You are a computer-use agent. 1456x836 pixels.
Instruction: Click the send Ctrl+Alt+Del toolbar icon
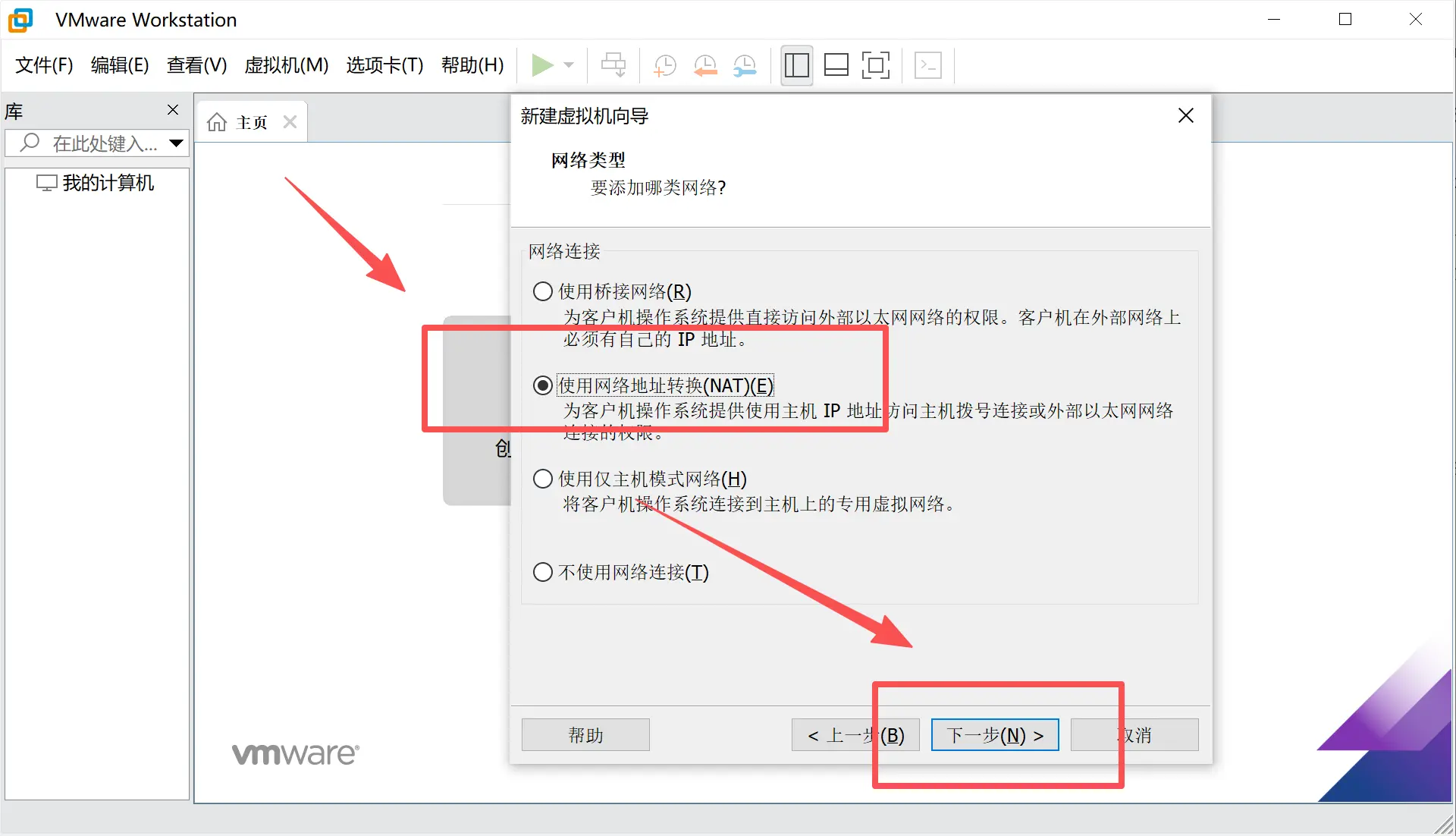[613, 65]
